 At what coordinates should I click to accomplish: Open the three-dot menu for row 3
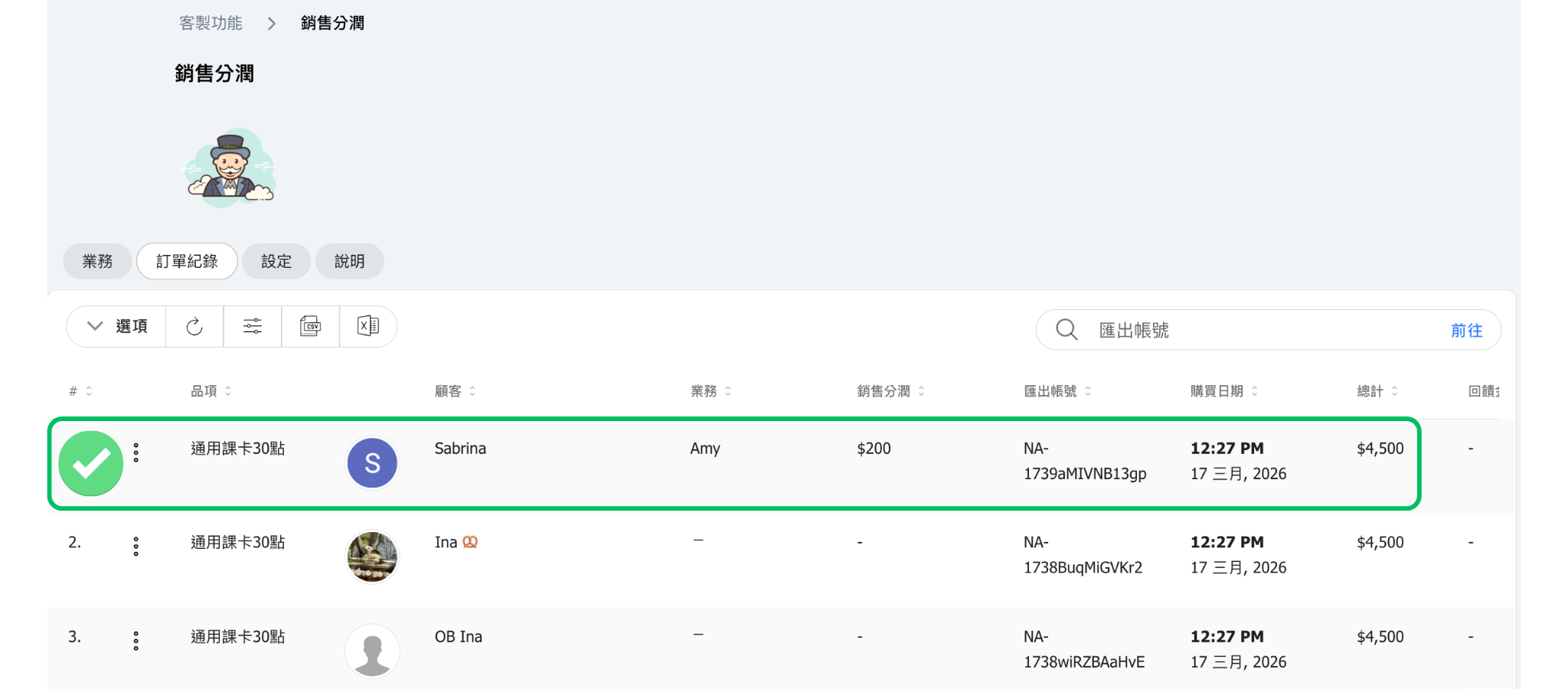(136, 641)
